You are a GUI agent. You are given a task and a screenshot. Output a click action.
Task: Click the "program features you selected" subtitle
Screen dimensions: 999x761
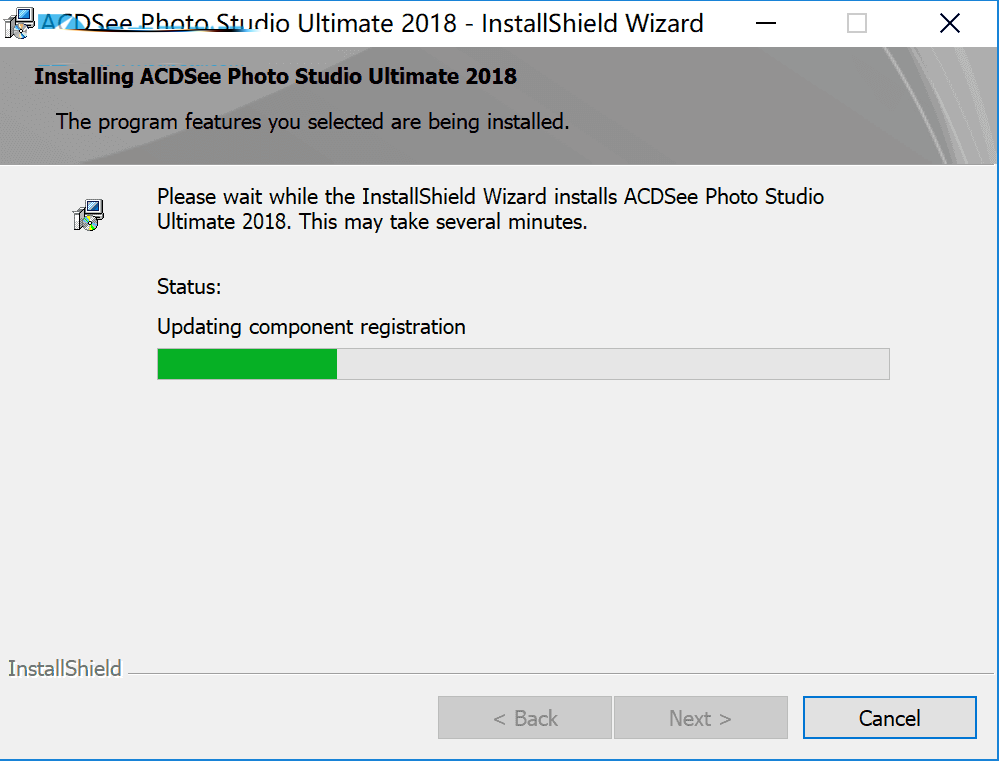[312, 122]
